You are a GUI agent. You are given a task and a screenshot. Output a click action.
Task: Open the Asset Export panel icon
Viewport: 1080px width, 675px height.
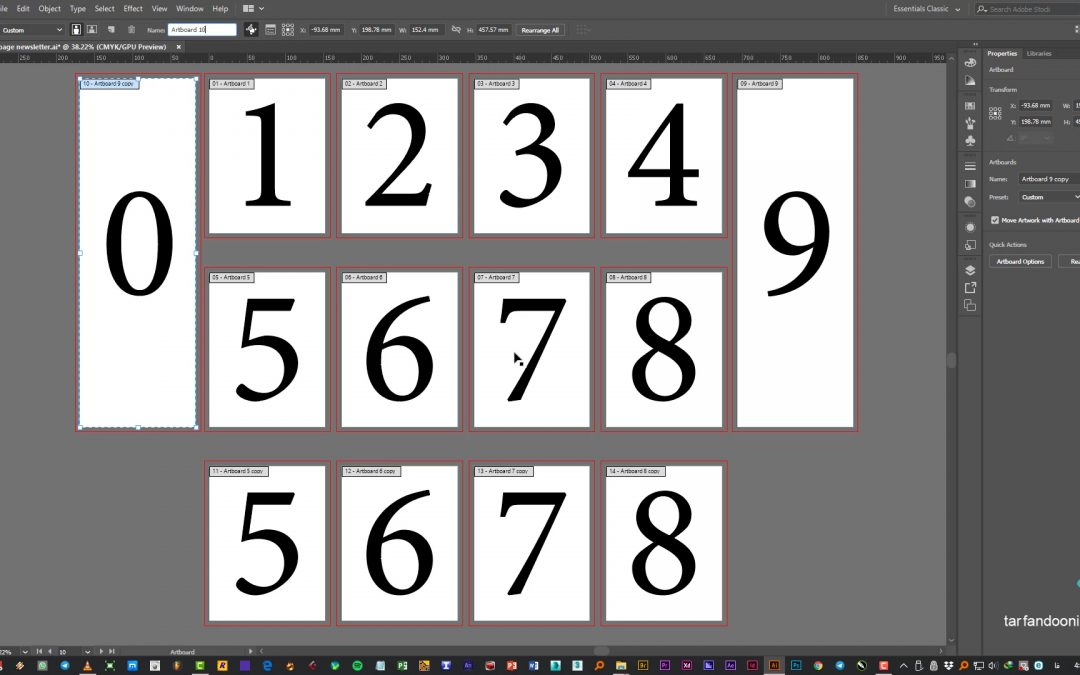point(970,288)
